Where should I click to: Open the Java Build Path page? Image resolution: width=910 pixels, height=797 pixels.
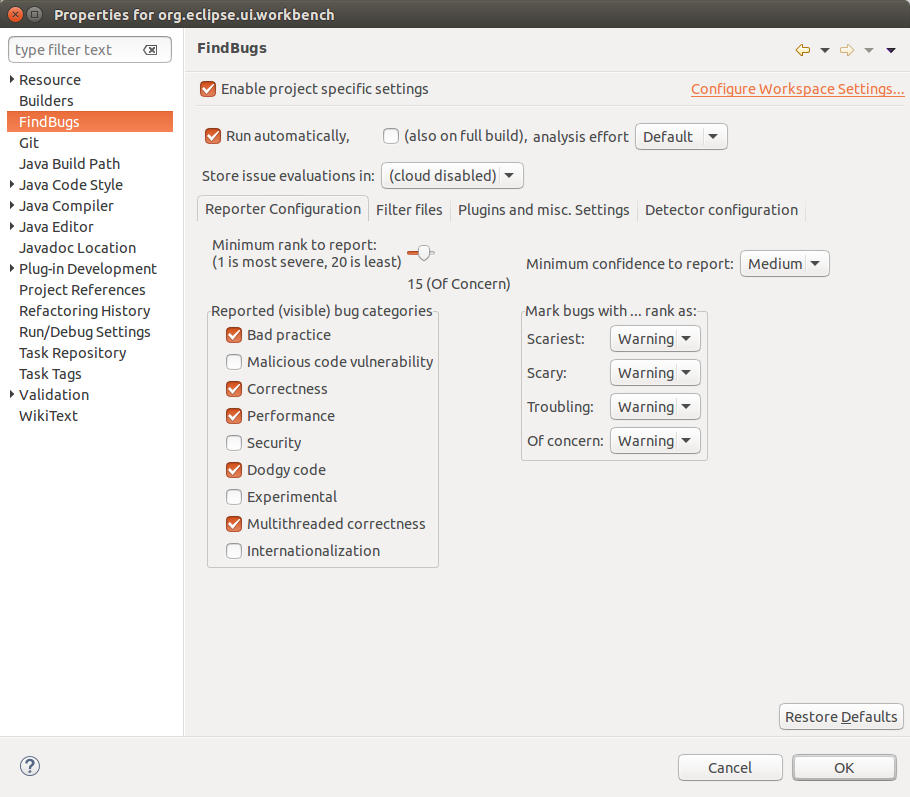click(x=70, y=164)
